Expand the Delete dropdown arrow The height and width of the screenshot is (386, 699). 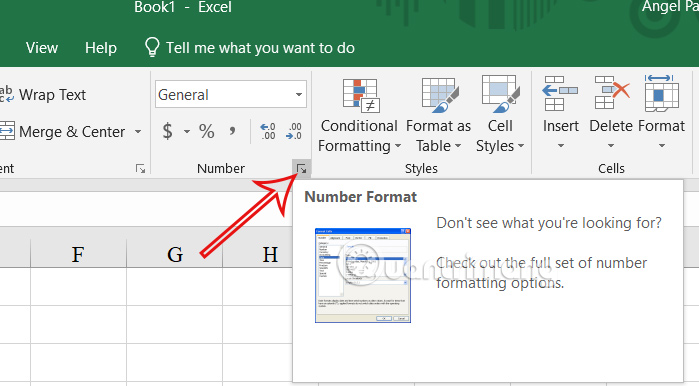pos(611,146)
